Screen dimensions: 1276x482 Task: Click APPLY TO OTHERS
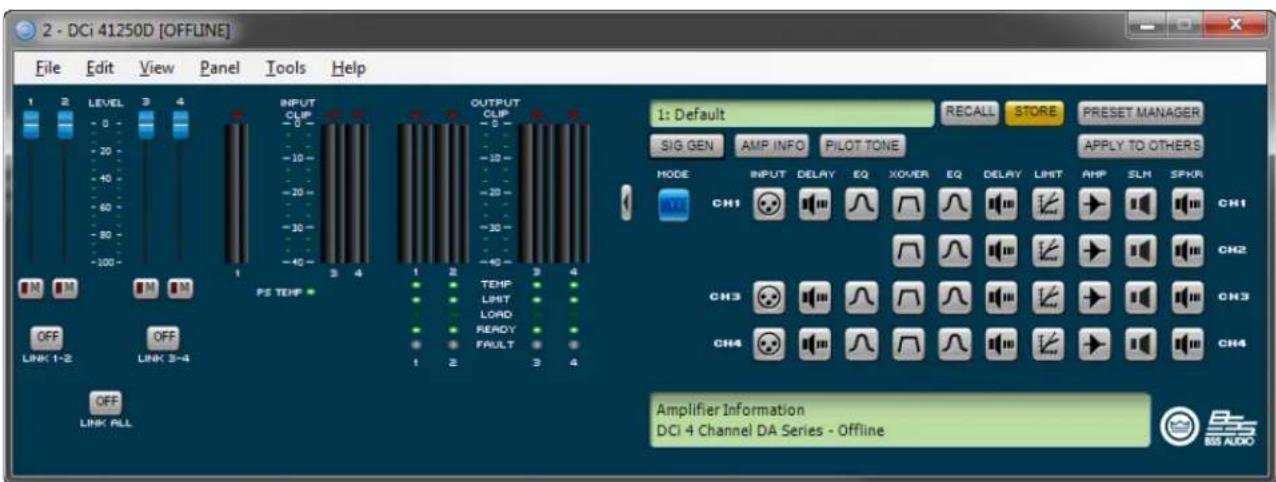coord(1141,146)
